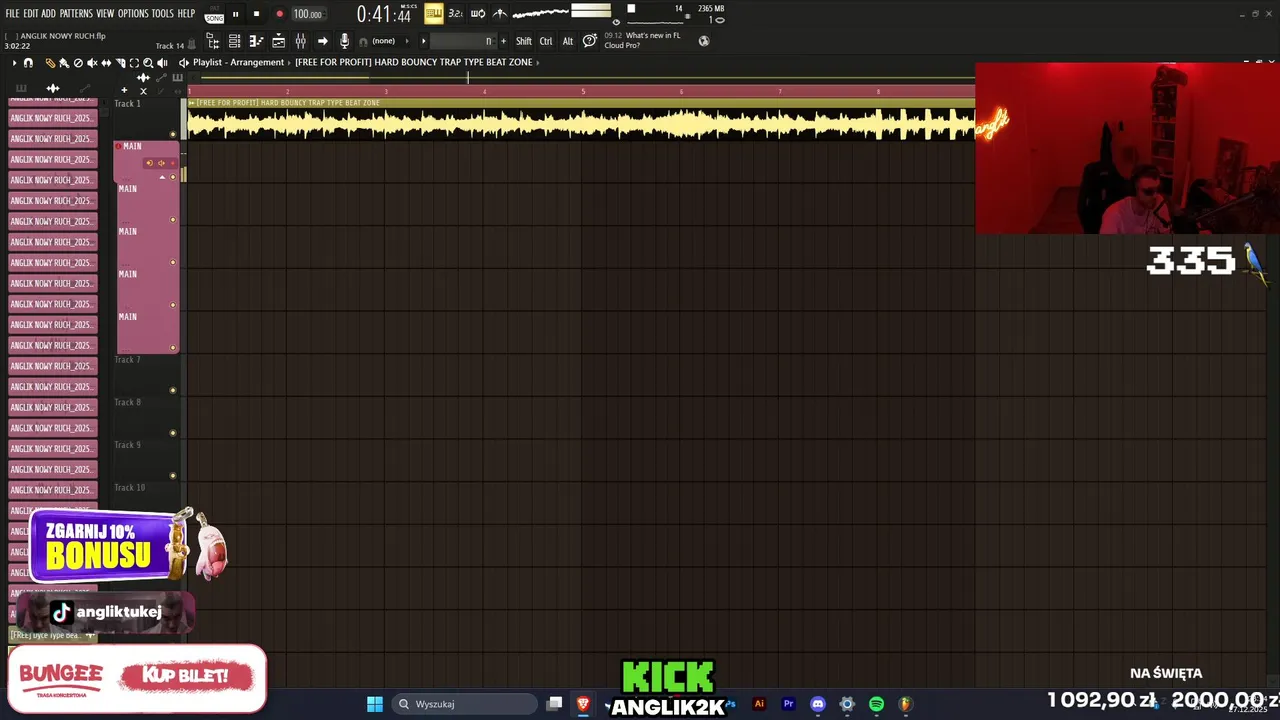Click the right-arrow icon beside the mixer icon
The image size is (1280, 720).
coord(322,41)
